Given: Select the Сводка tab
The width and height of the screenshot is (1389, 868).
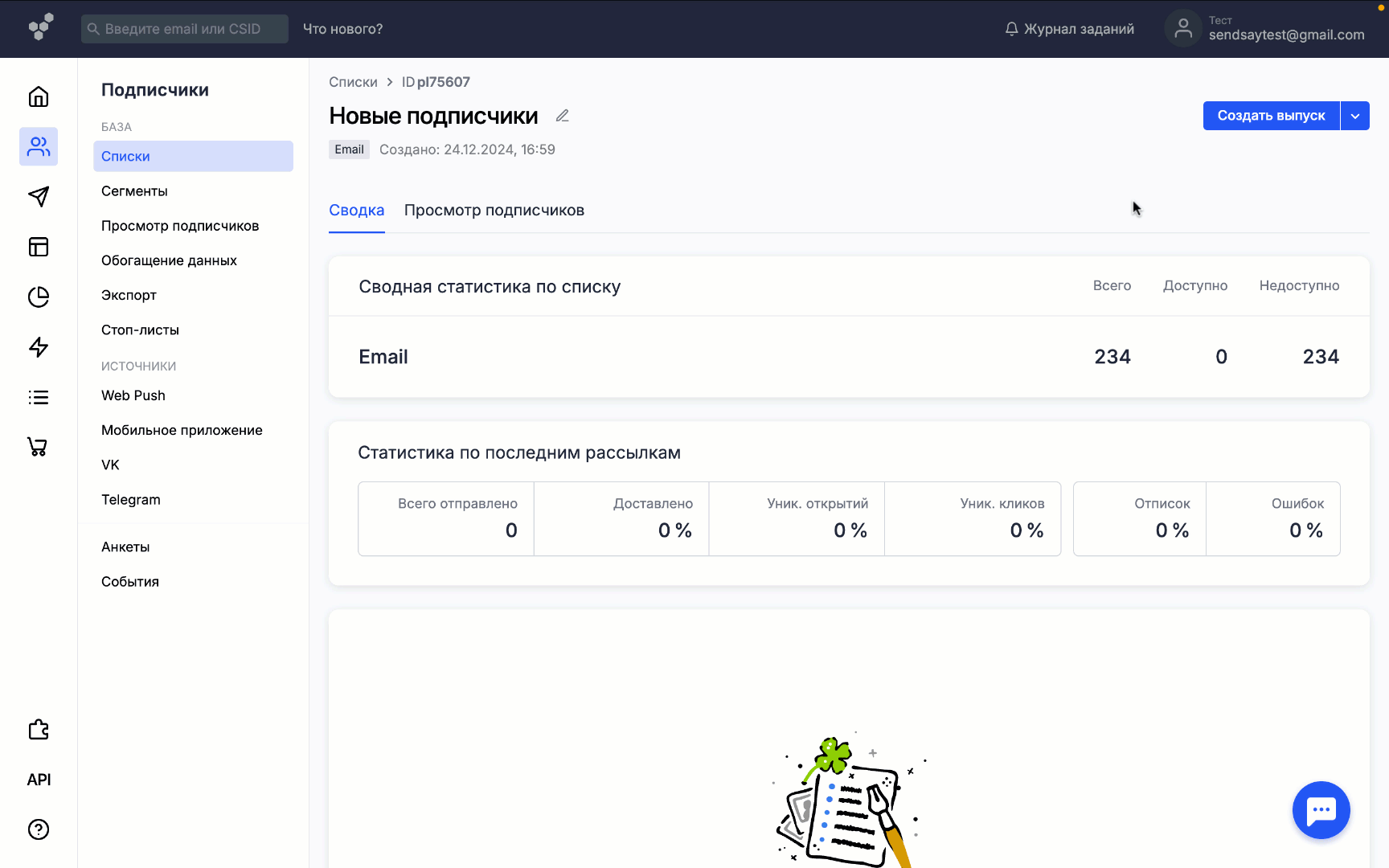Looking at the screenshot, I should click(x=356, y=211).
